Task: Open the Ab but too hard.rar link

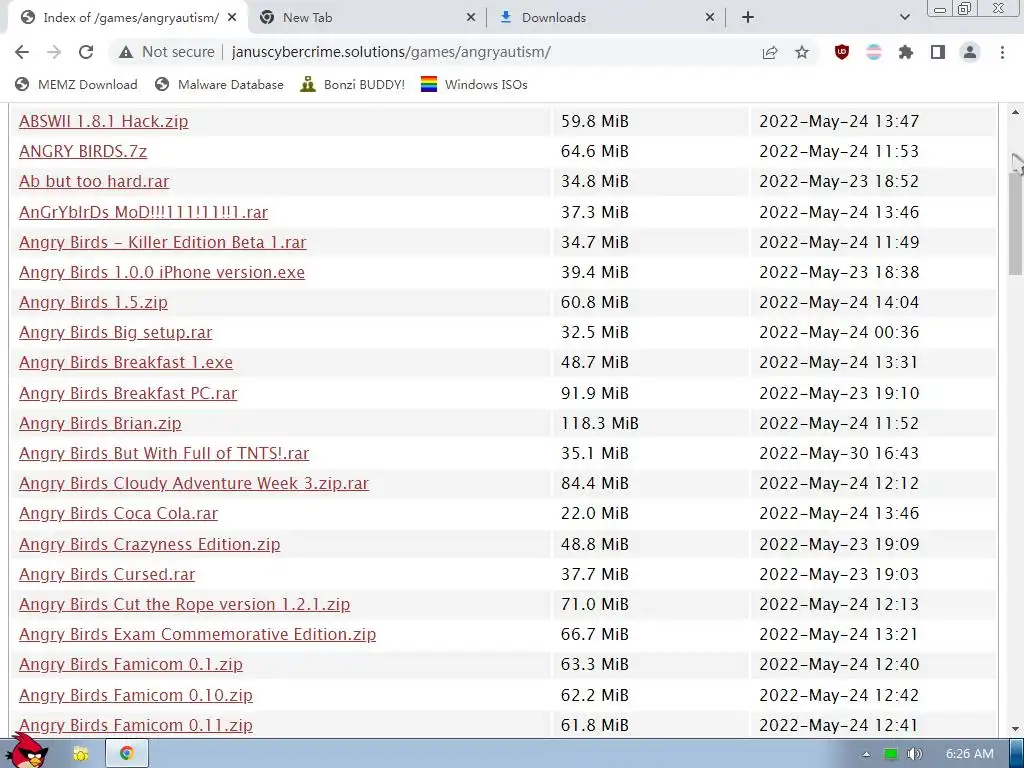Action: (94, 182)
